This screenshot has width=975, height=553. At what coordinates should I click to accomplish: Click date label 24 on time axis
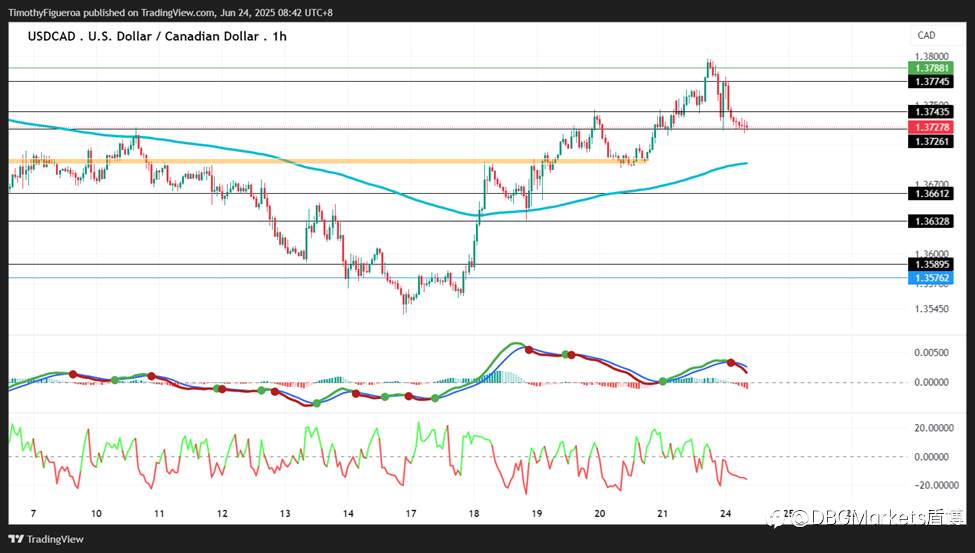(x=726, y=514)
